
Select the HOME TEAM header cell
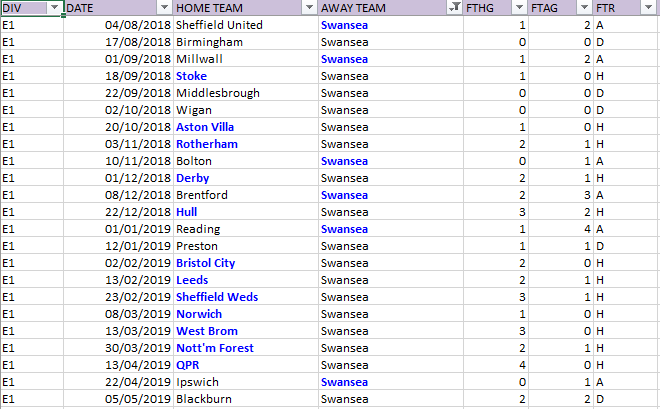(x=245, y=8)
